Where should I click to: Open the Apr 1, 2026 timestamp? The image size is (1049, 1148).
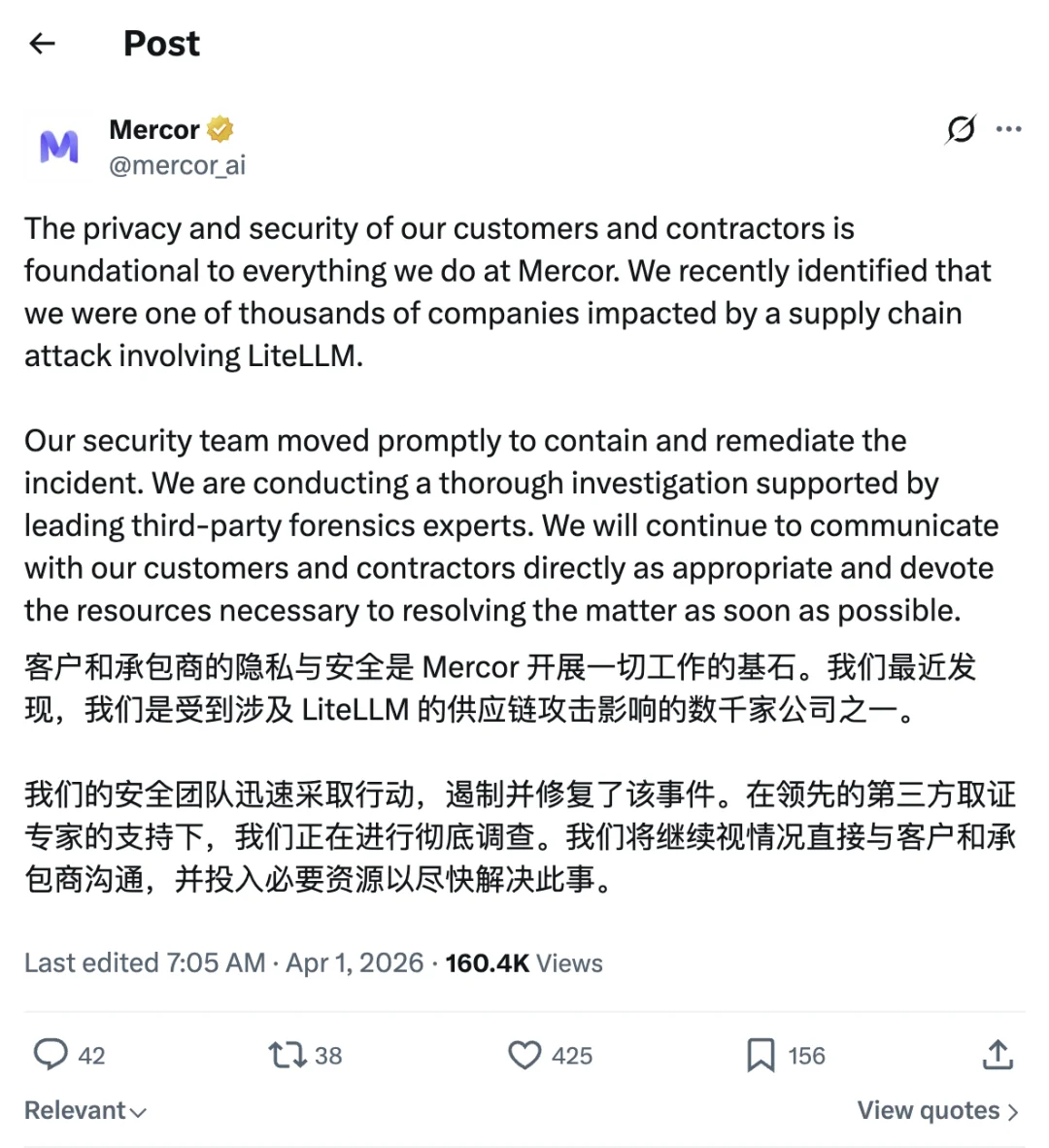tap(354, 962)
